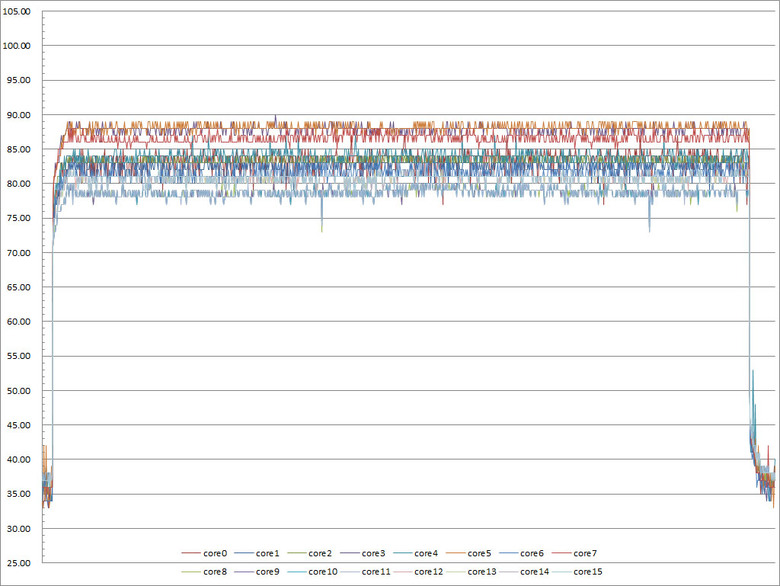Select the core5 legend entry
Image resolution: width=780 pixels, height=586 pixels.
coord(469,553)
